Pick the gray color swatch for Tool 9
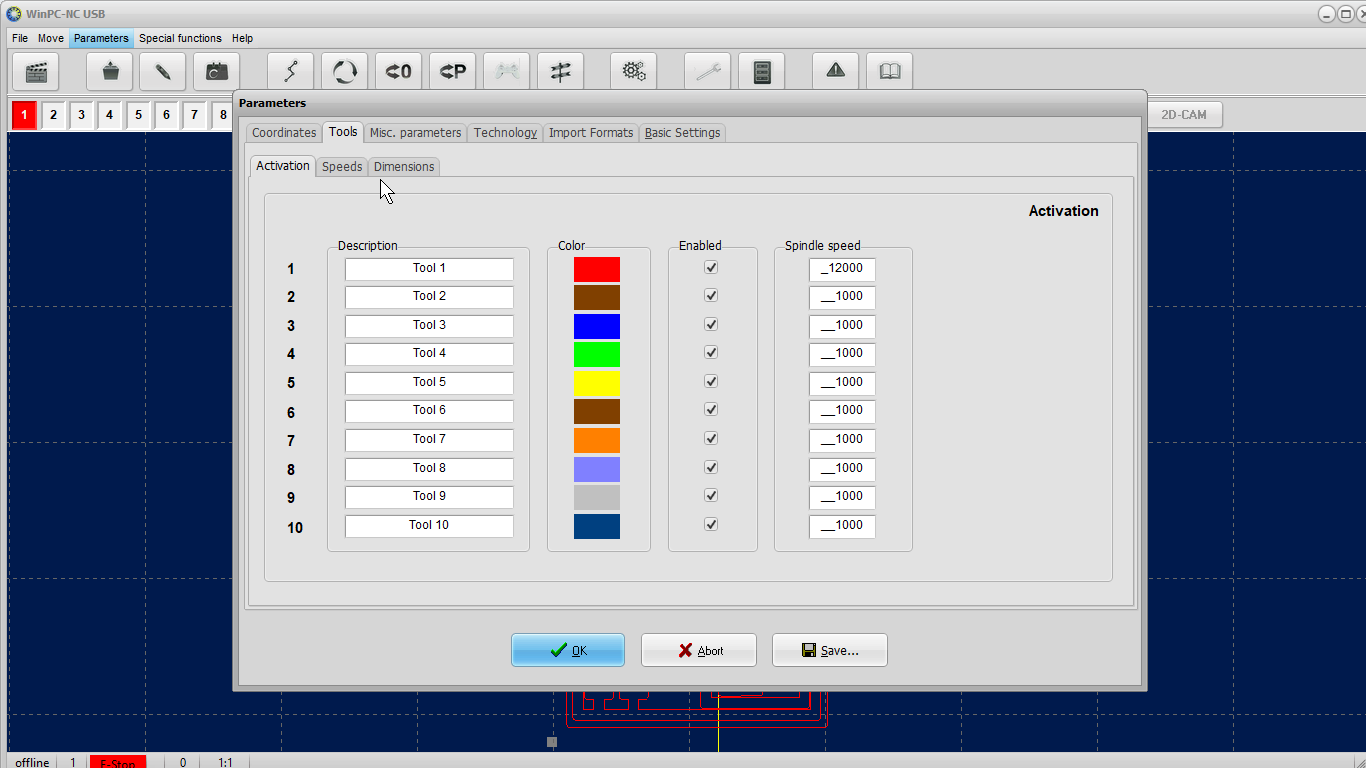Image resolution: width=1366 pixels, height=768 pixels. 597,497
